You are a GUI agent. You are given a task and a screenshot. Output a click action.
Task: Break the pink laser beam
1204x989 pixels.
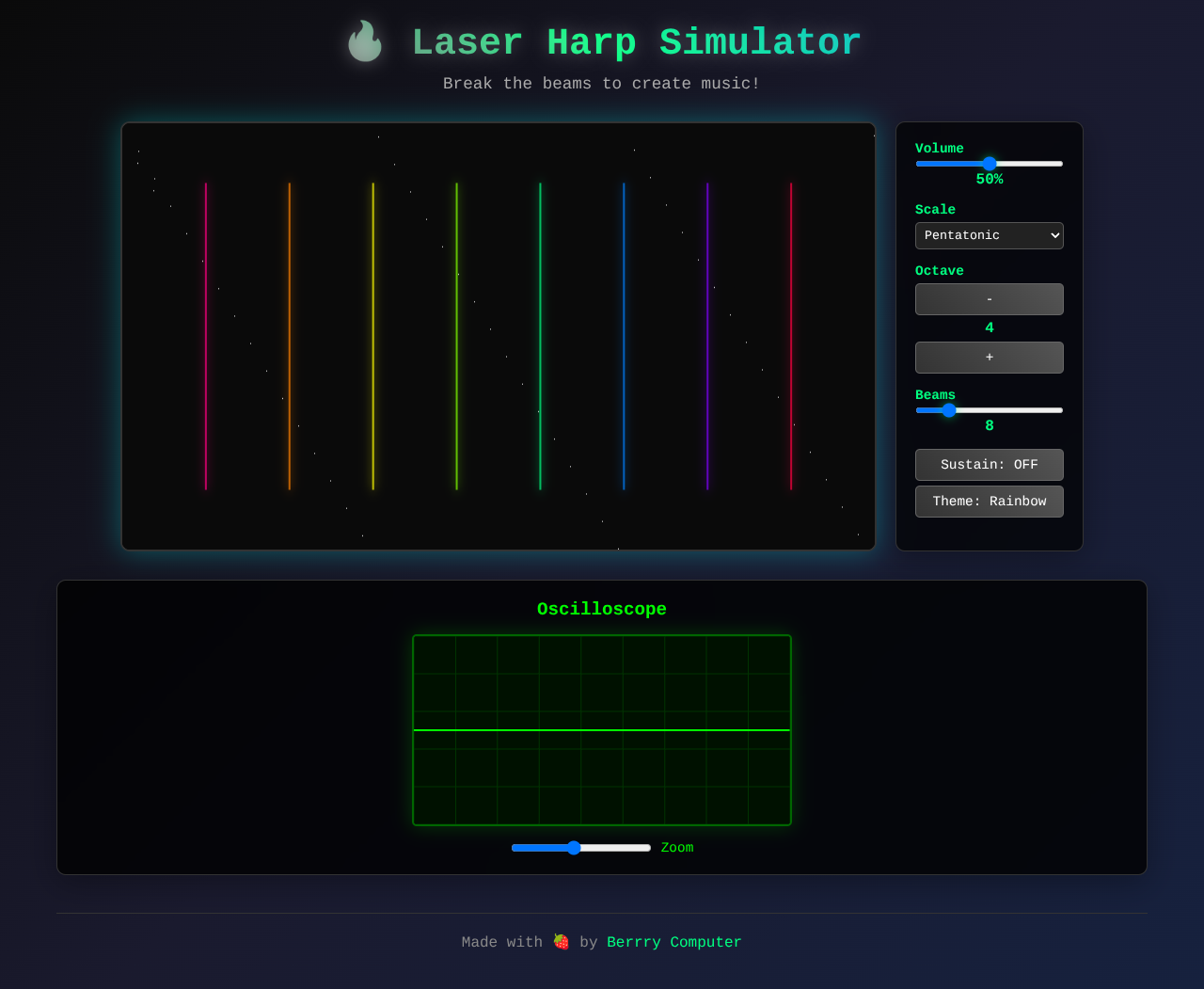pyautogui.click(x=205, y=334)
